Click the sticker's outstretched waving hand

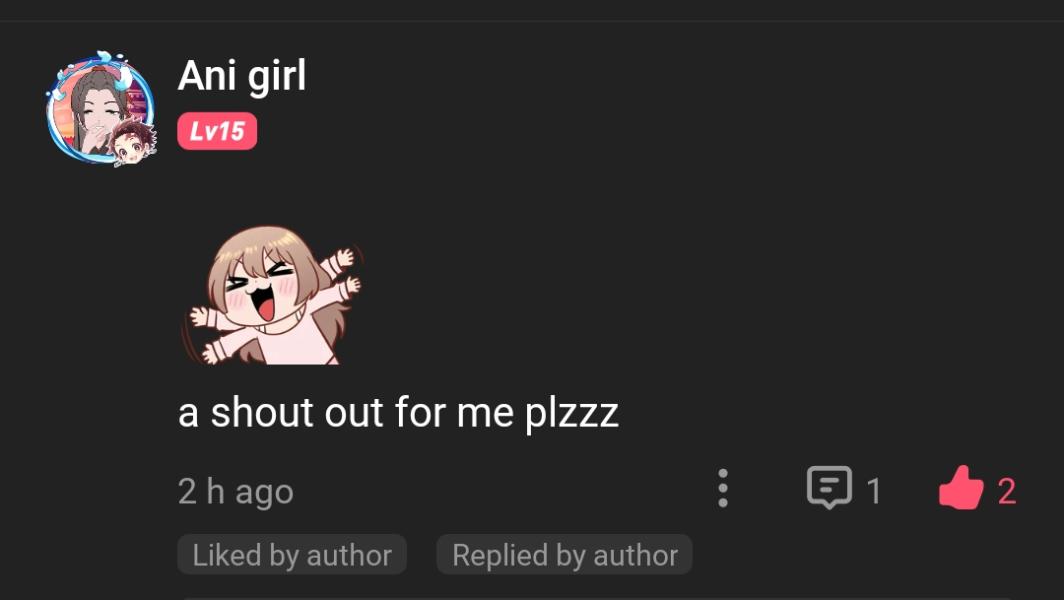[342, 264]
